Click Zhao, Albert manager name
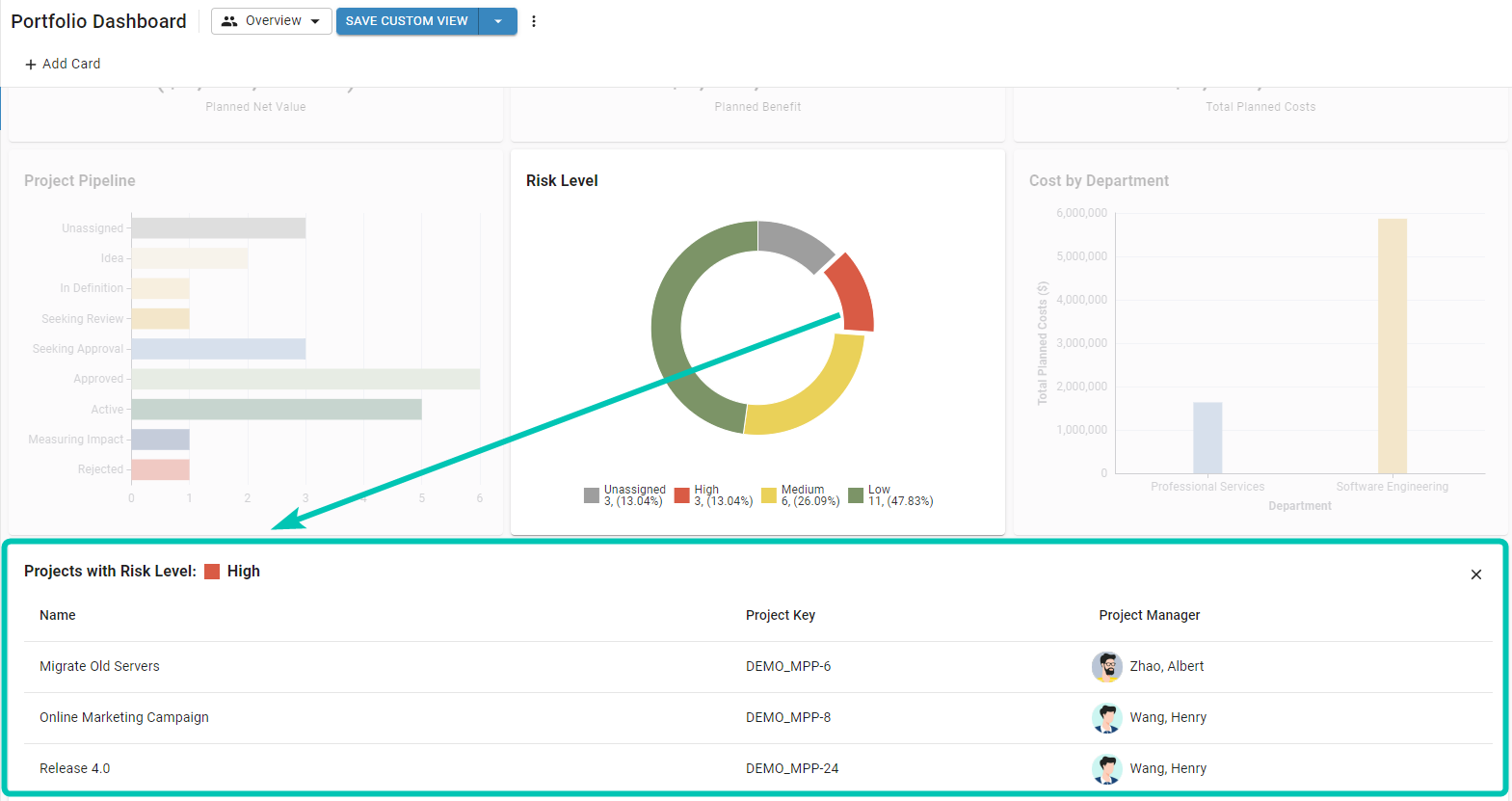Screen dimensions: 1512x801 point(1167,666)
